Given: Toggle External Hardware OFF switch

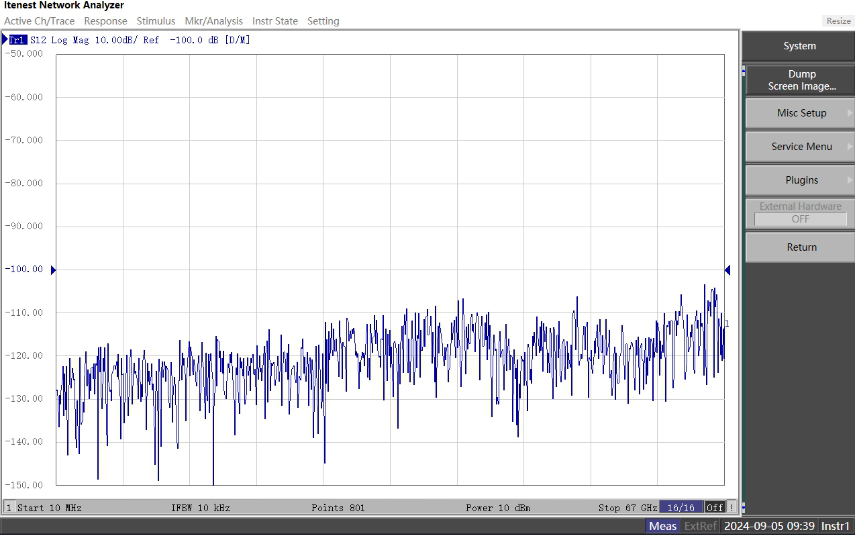Looking at the screenshot, I should point(800,219).
